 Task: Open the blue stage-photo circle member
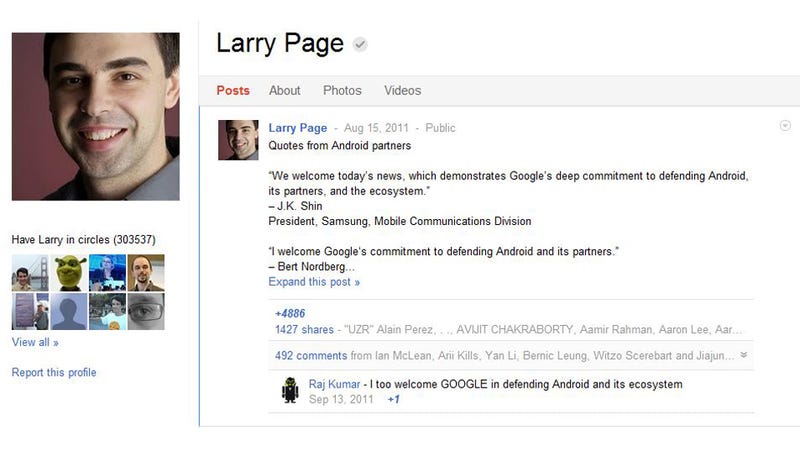click(x=108, y=273)
